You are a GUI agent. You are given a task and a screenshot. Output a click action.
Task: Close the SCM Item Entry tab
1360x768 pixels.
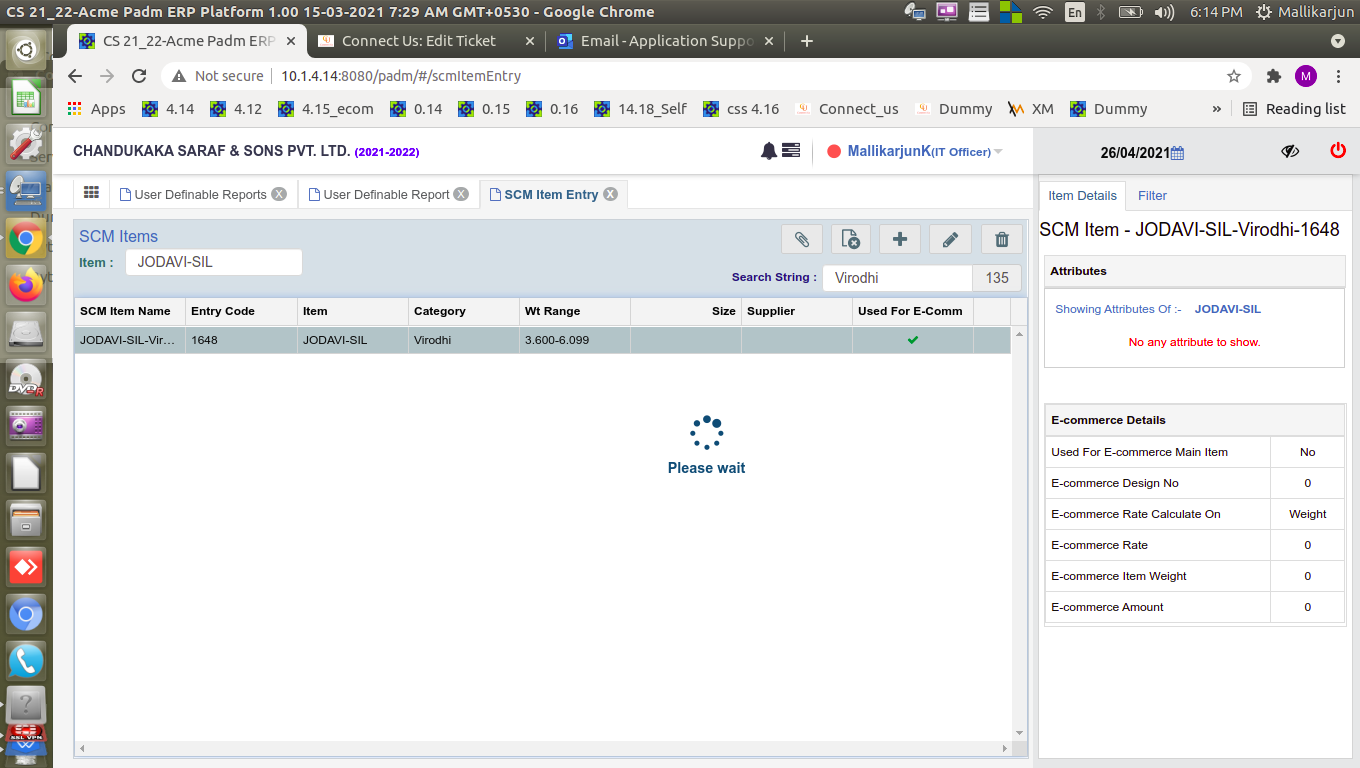click(x=610, y=194)
